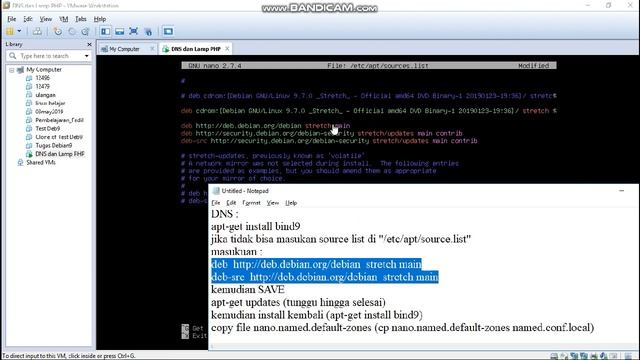Select My Computer in the library tree
The image size is (640, 360).
point(44,70)
